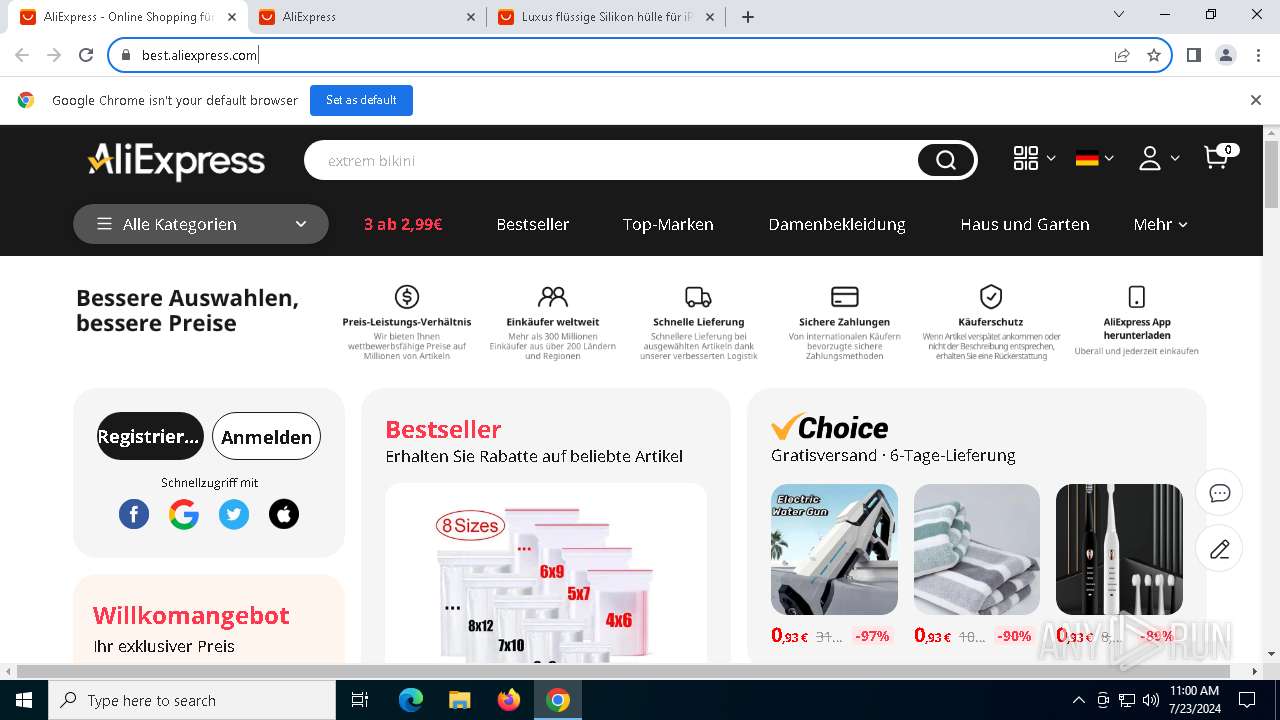Click the Sichere Zahlungen card icon
1280x720 pixels.
(x=845, y=296)
